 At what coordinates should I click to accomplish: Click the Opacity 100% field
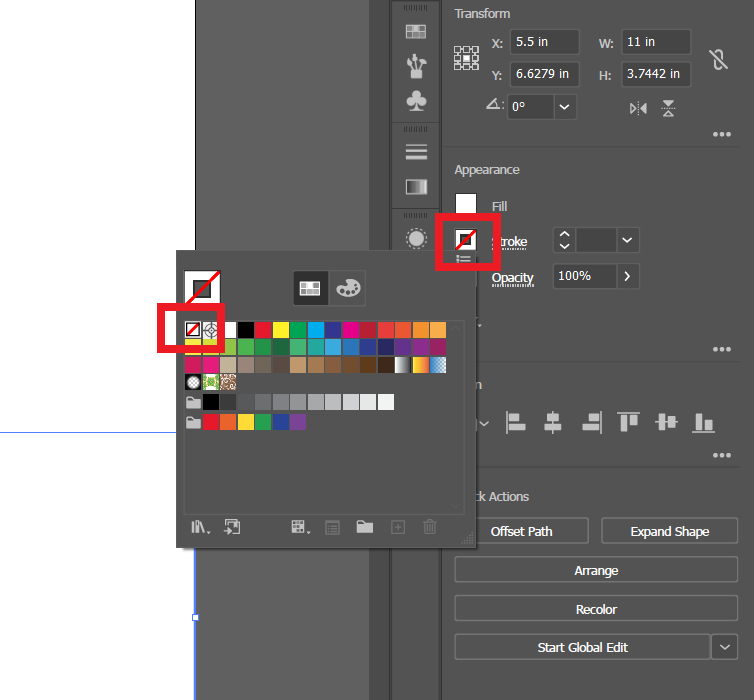click(585, 276)
